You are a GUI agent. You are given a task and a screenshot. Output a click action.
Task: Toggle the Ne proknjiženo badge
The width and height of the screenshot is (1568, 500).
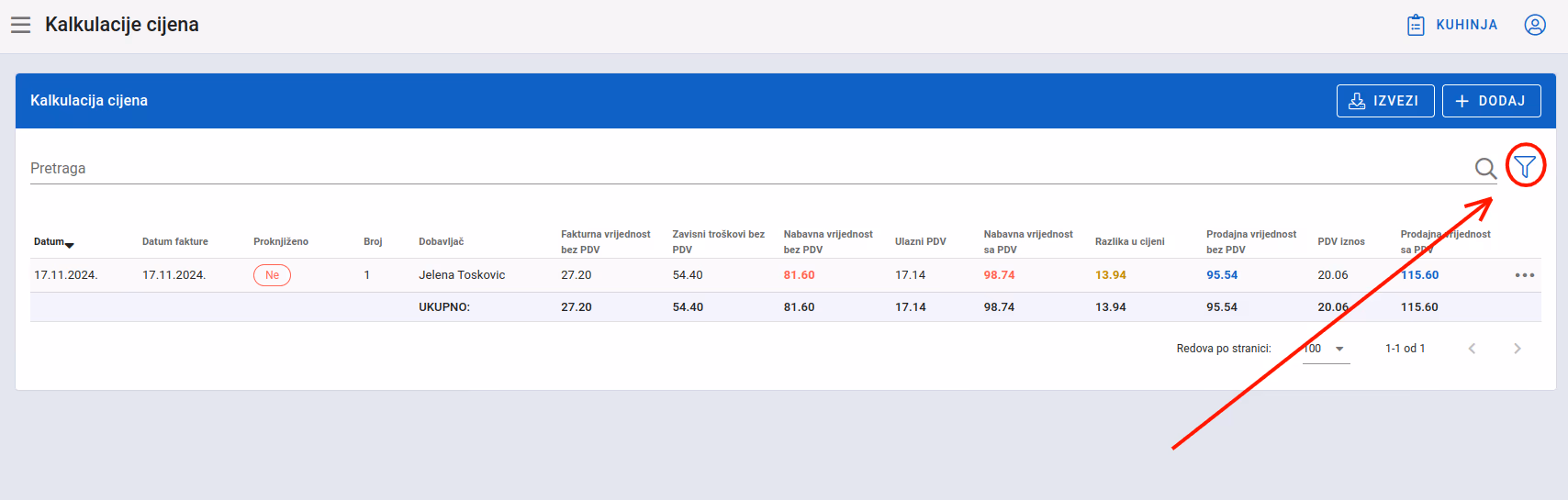pyautogui.click(x=272, y=275)
